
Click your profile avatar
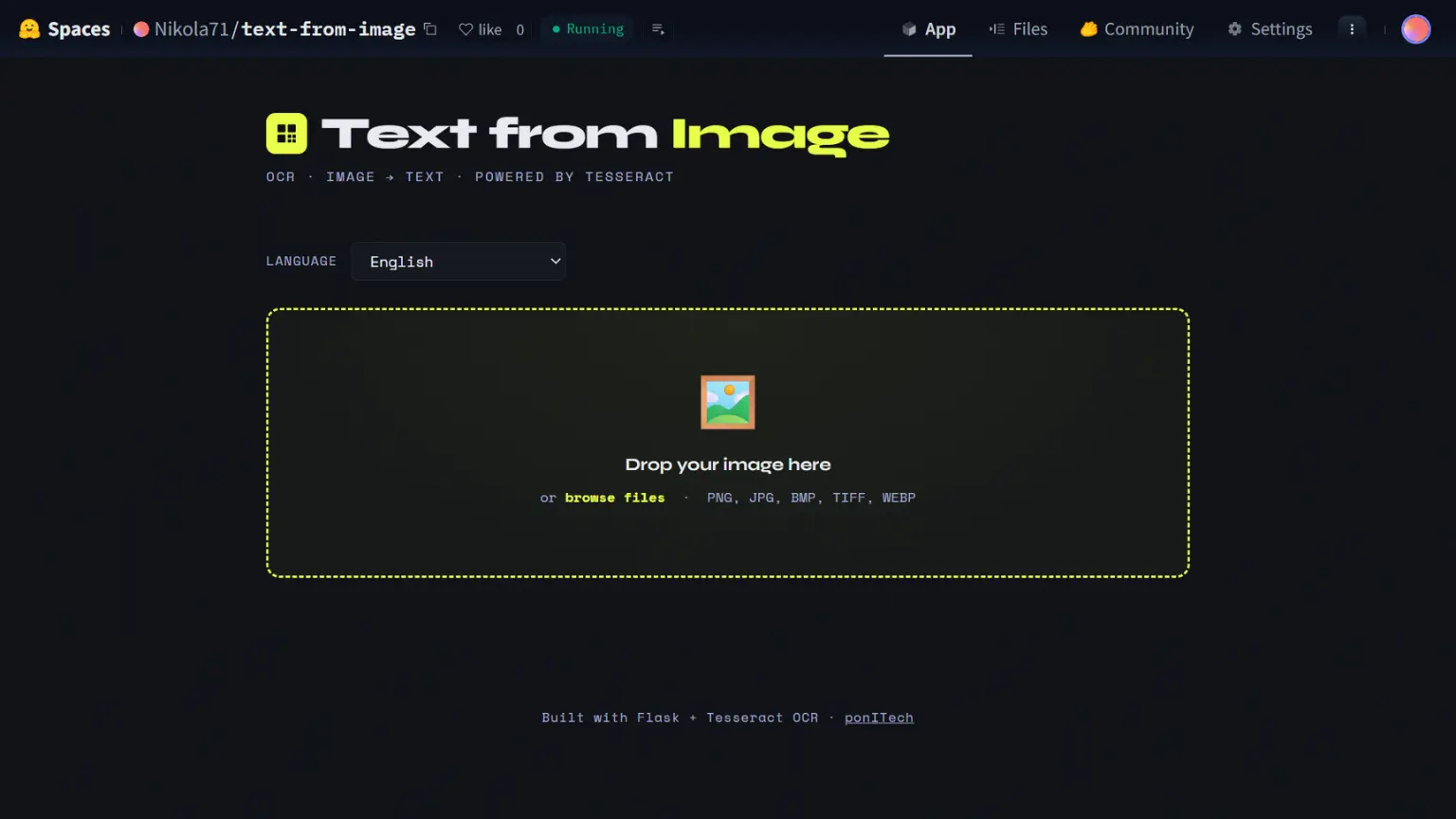click(1415, 28)
